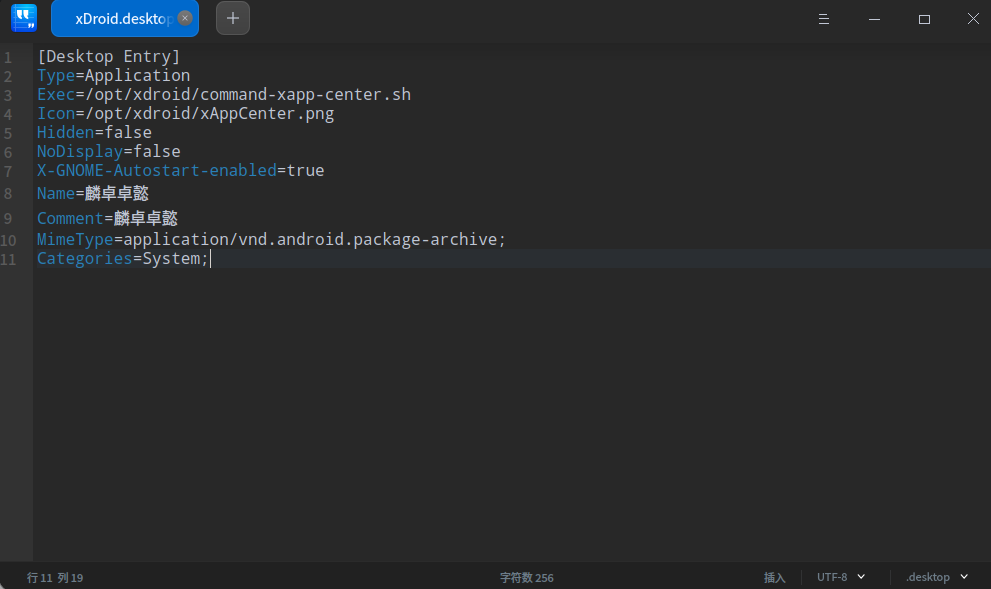Image resolution: width=991 pixels, height=589 pixels.
Task: Select the xDroid.desktop tab
Action: tap(115, 19)
